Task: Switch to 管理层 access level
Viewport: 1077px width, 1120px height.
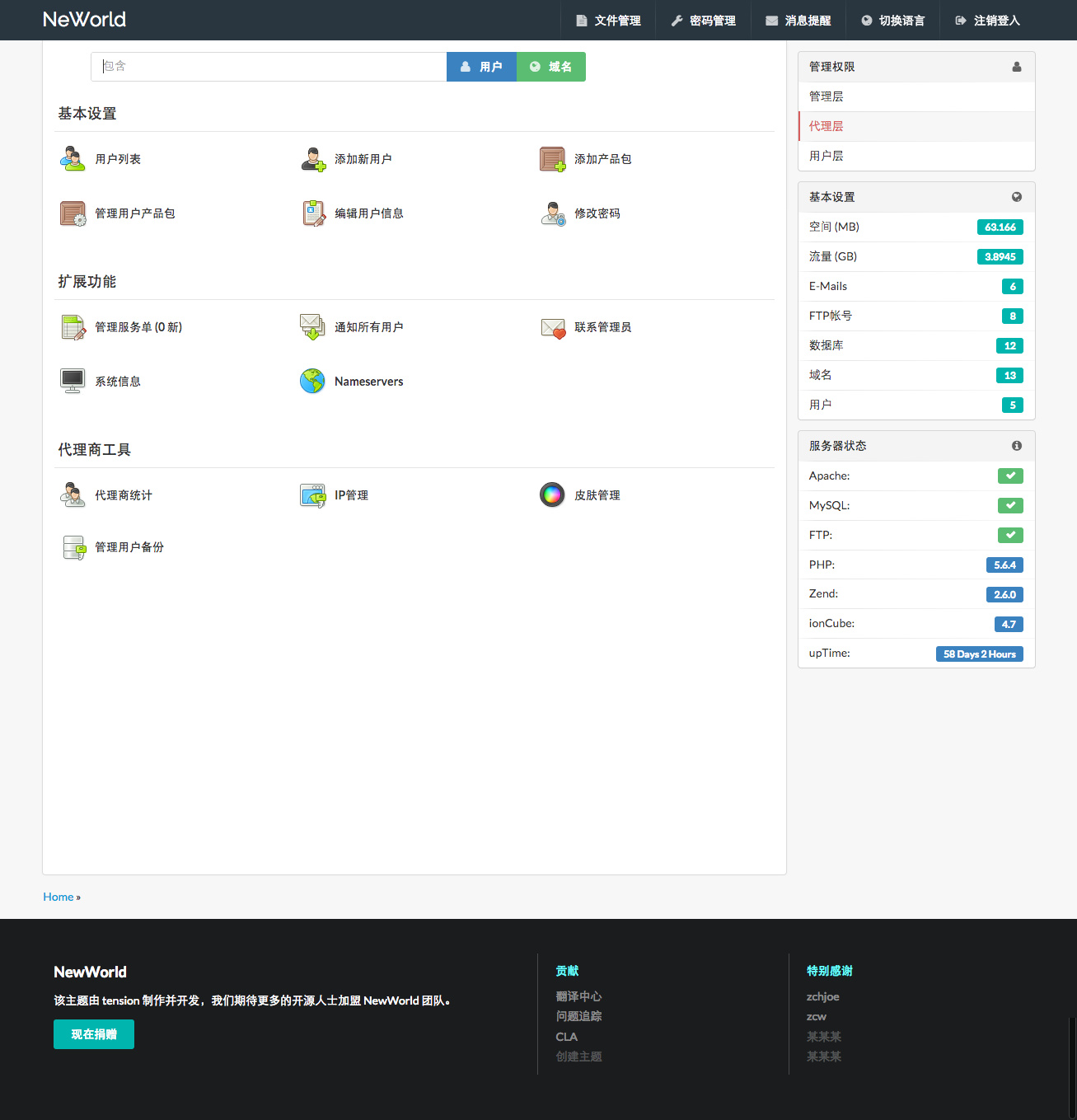Action: [916, 96]
